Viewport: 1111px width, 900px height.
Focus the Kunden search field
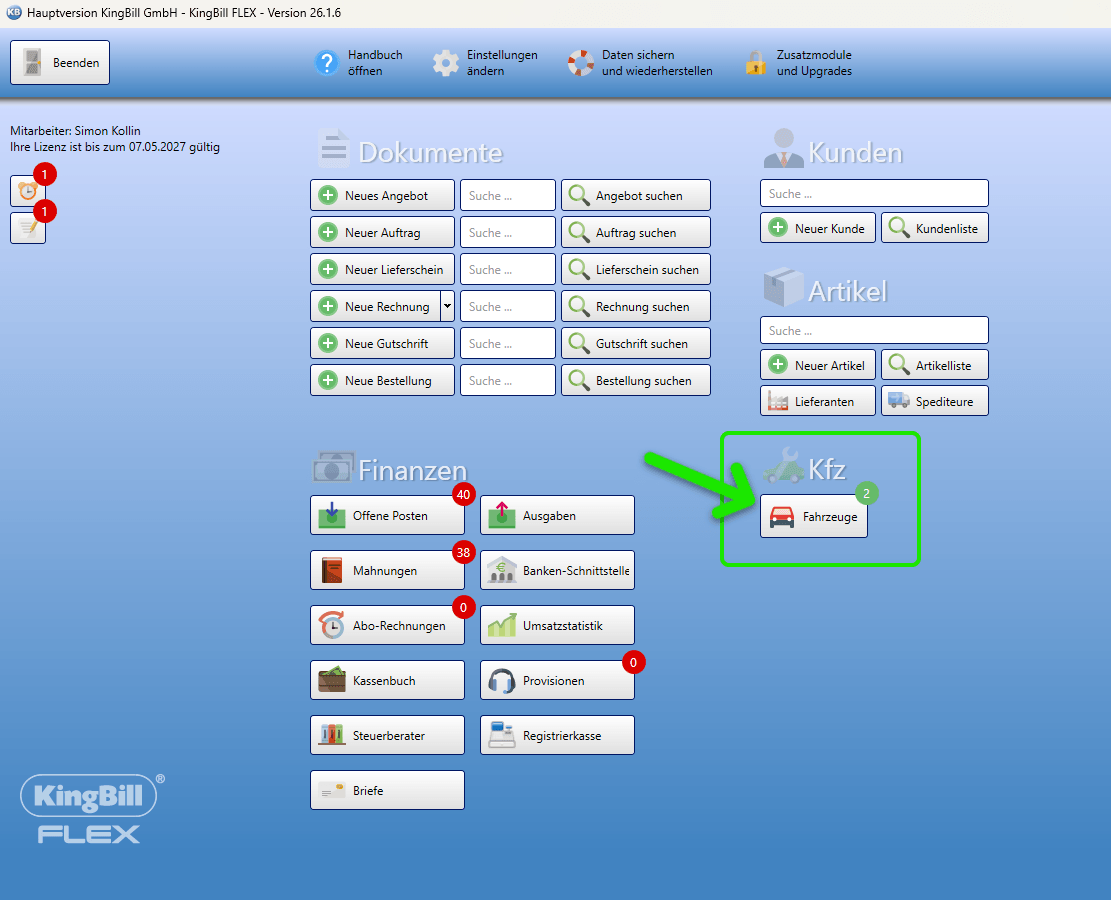[x=874, y=193]
